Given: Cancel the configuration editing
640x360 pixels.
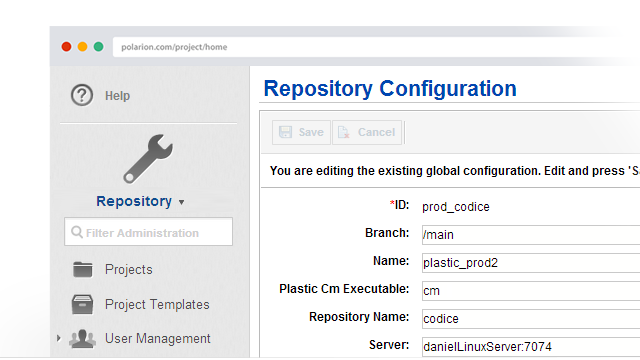Looking at the screenshot, I should (x=367, y=132).
